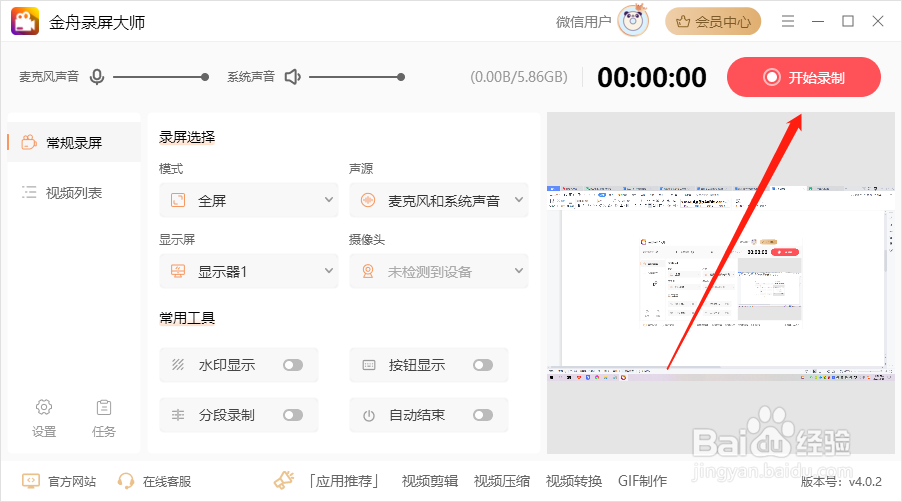Open the 视频剪辑 recommended app link

[430, 481]
